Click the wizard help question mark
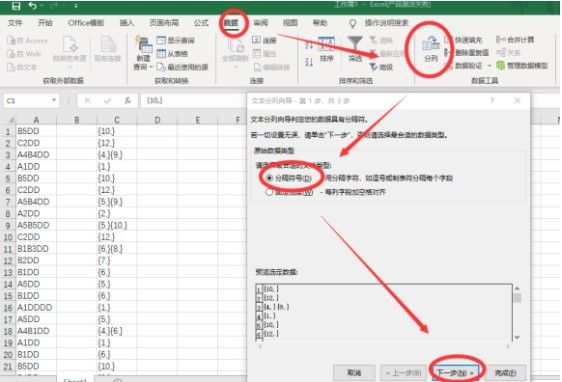The width and height of the screenshot is (562, 382). [492, 101]
